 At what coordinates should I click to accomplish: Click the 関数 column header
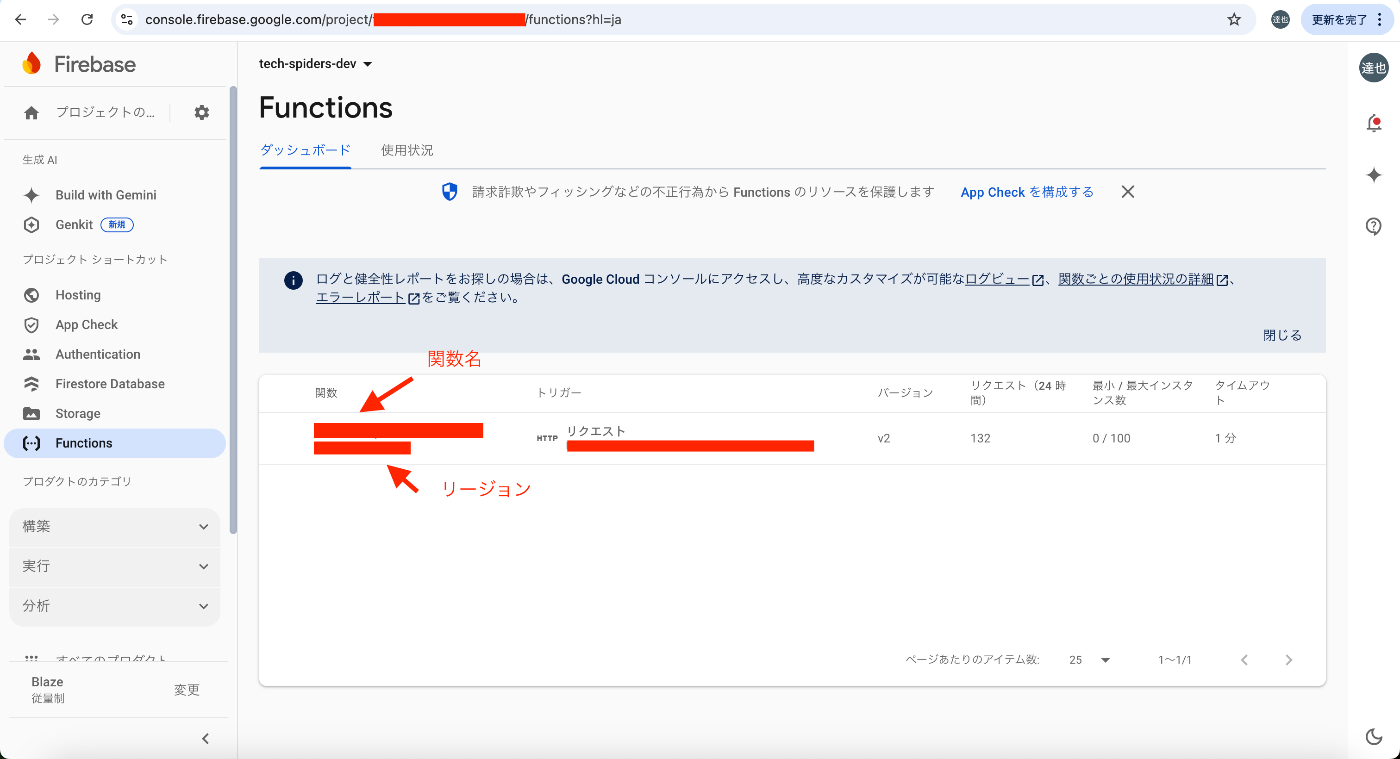(x=326, y=393)
